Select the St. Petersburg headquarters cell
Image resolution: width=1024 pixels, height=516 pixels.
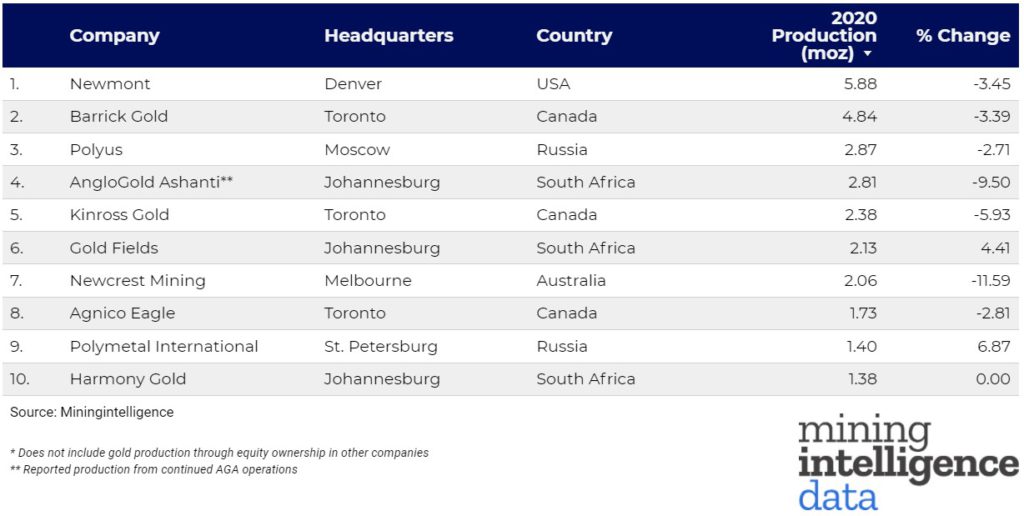(x=381, y=346)
